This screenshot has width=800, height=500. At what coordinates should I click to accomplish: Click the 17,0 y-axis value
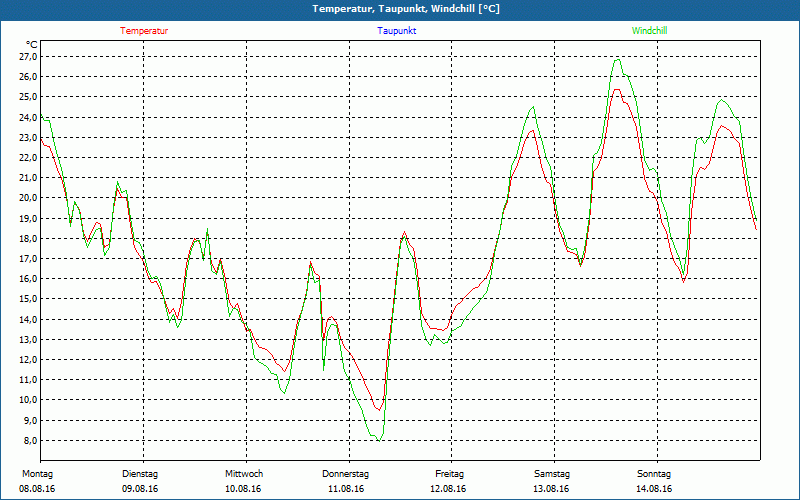tap(28, 258)
